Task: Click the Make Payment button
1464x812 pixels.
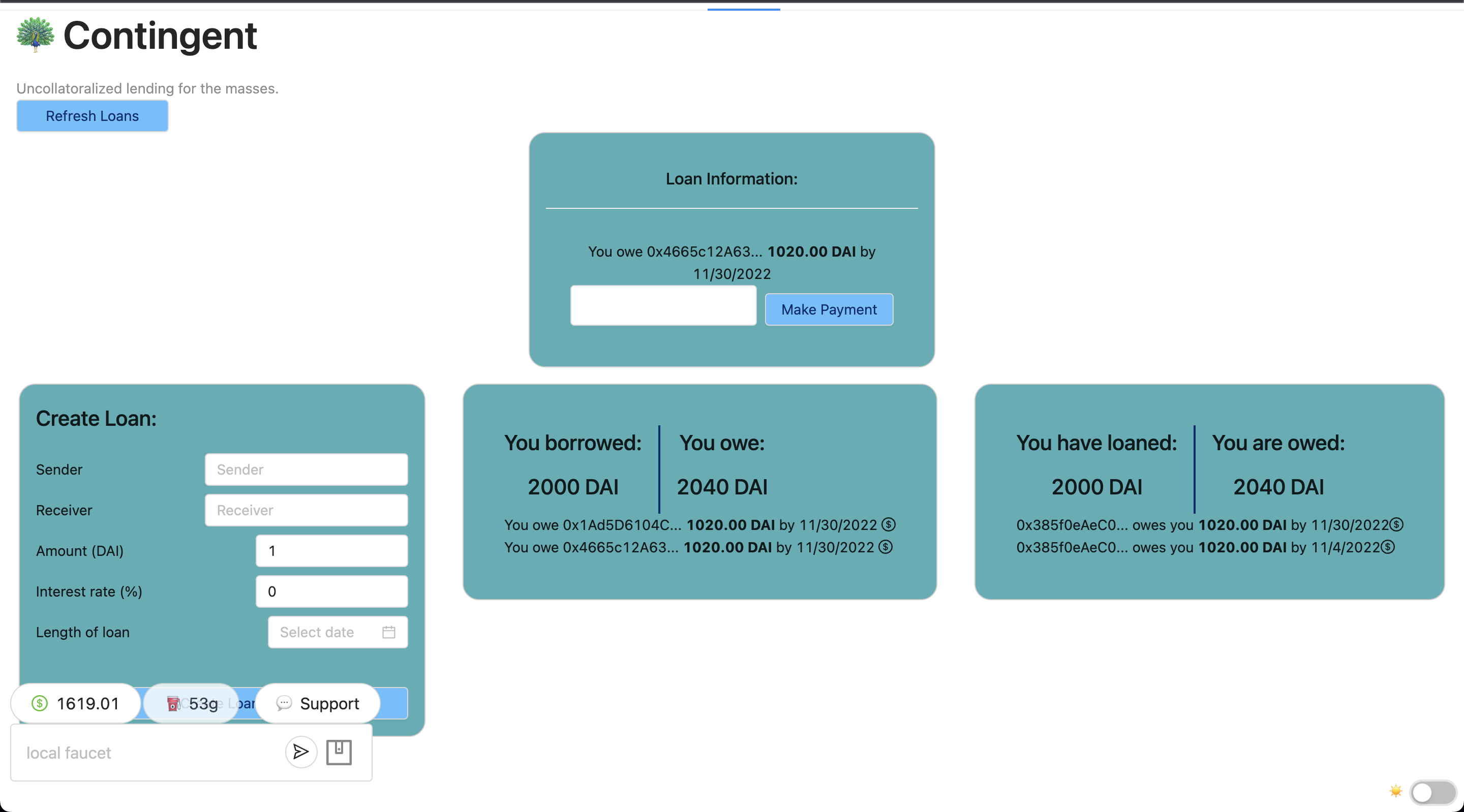Action: pyautogui.click(x=829, y=309)
